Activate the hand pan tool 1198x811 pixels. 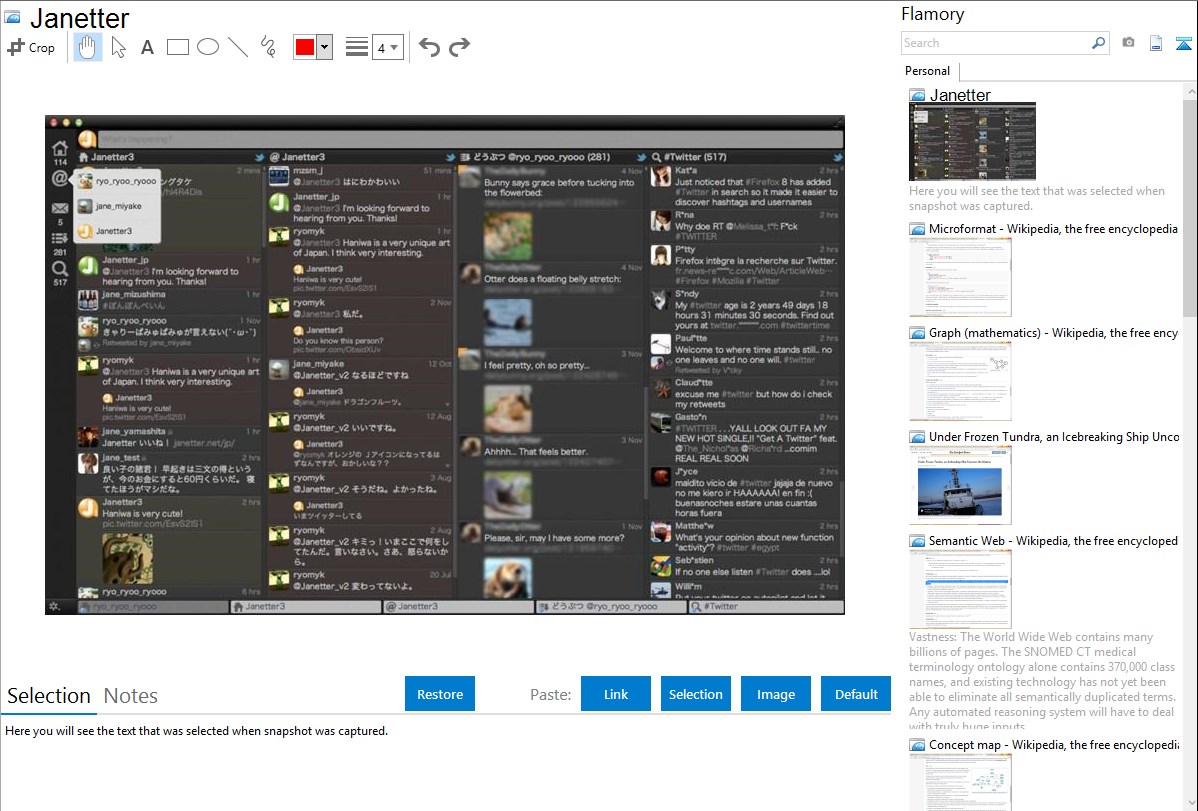click(x=87, y=47)
